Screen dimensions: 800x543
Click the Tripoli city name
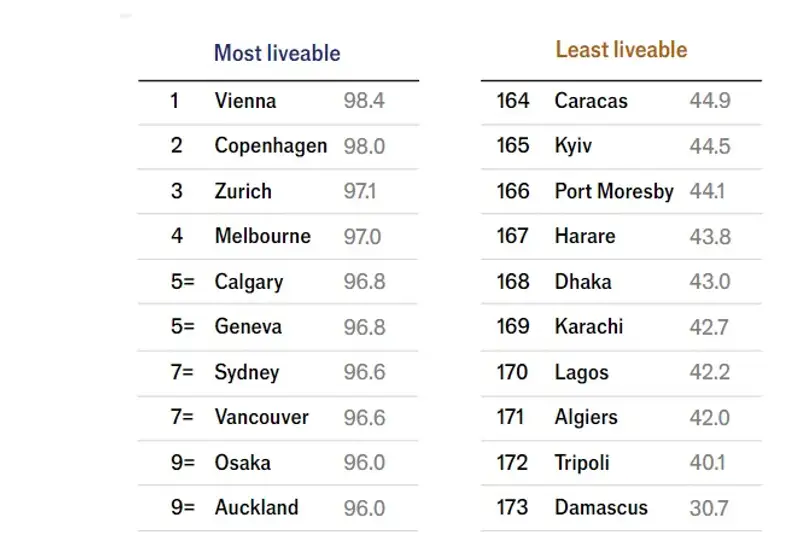(x=582, y=463)
